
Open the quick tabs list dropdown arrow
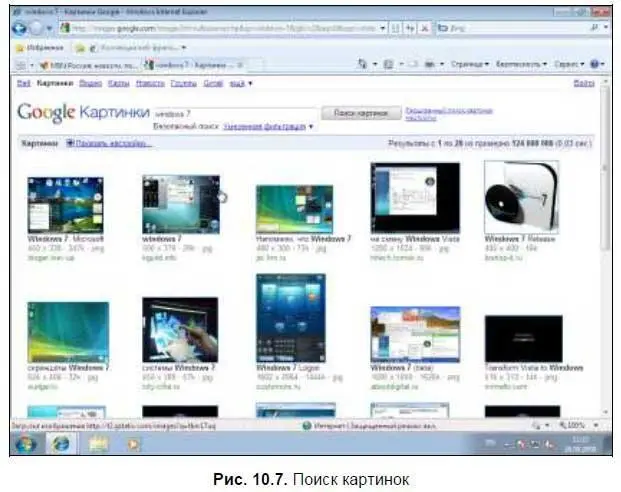(32, 65)
